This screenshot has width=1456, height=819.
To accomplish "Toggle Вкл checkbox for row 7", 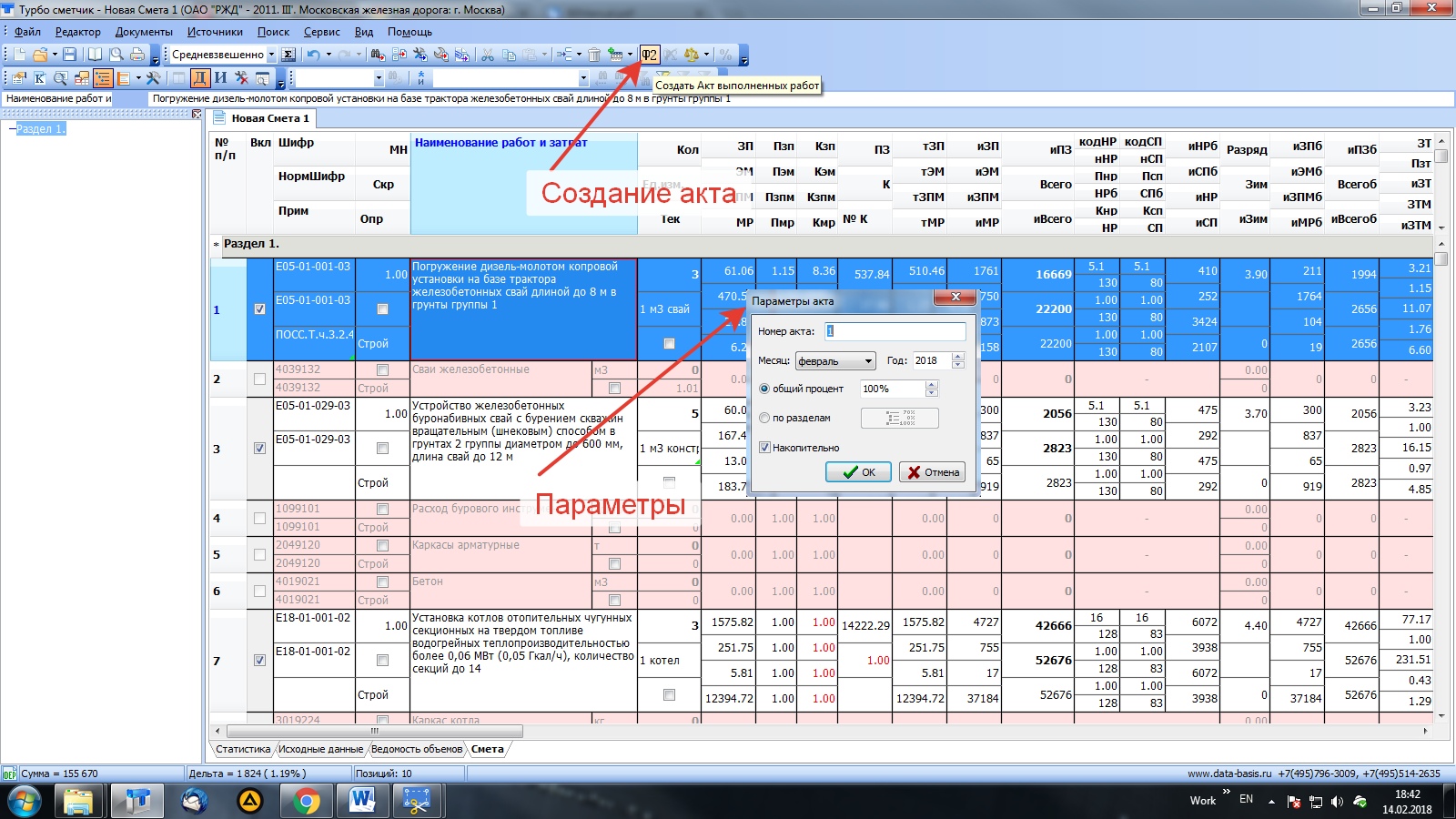I will pyautogui.click(x=259, y=660).
